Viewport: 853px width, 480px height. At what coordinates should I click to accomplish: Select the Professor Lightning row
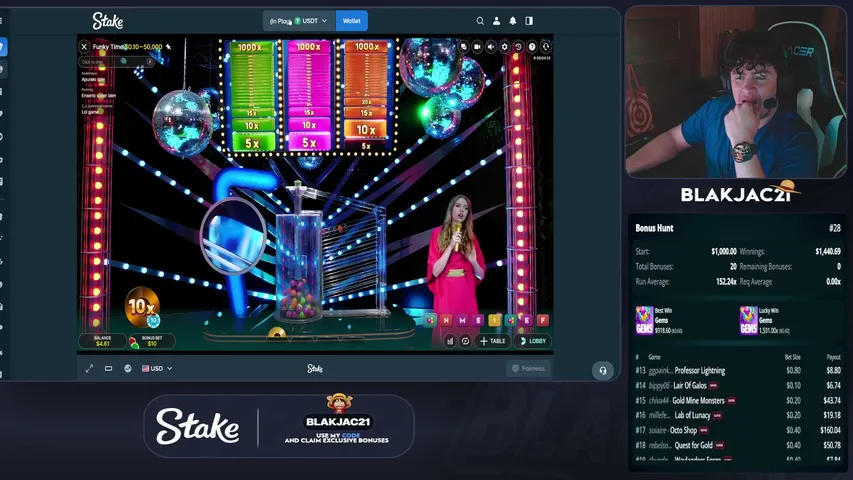[x=738, y=371]
